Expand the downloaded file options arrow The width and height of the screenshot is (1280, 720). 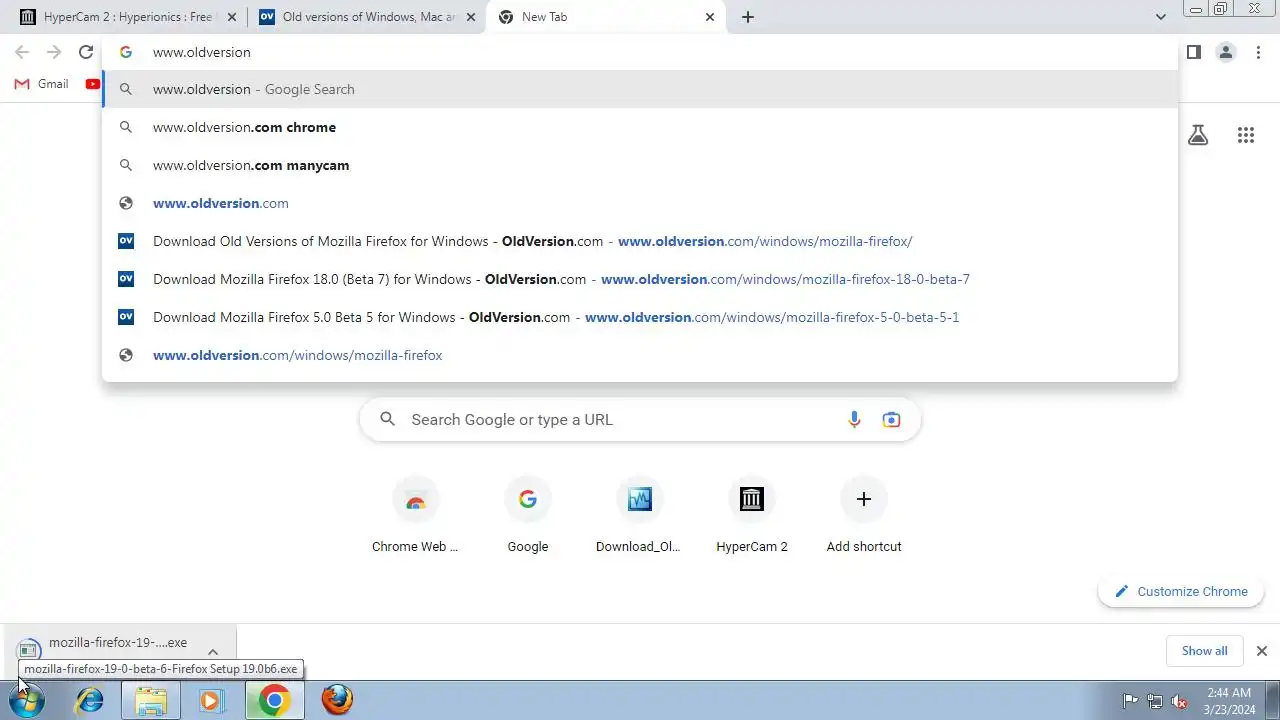[213, 652]
